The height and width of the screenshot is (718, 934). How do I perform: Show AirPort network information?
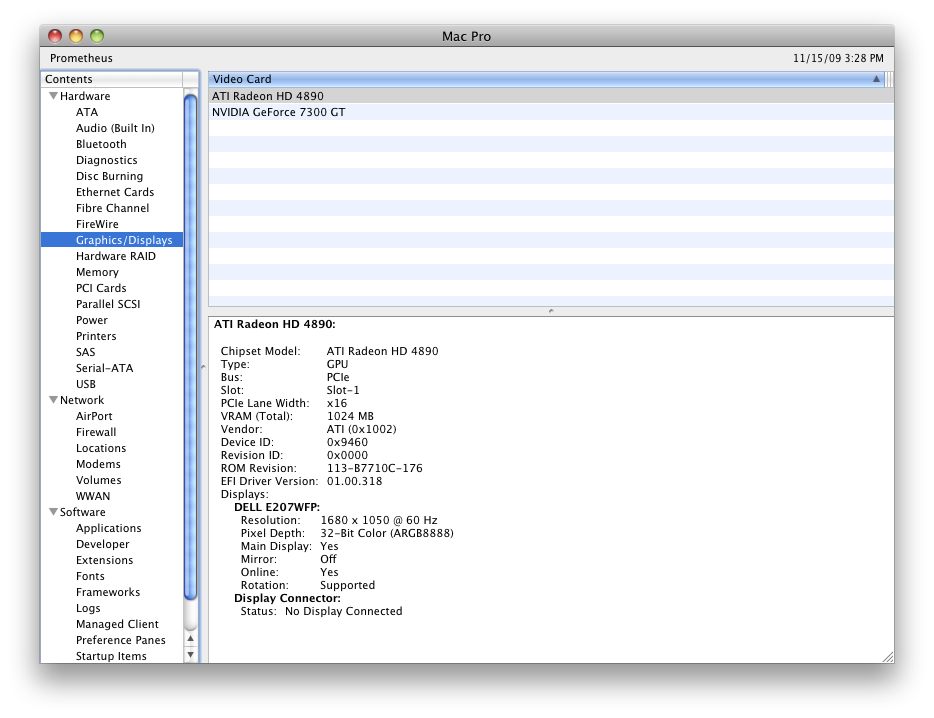(x=94, y=416)
